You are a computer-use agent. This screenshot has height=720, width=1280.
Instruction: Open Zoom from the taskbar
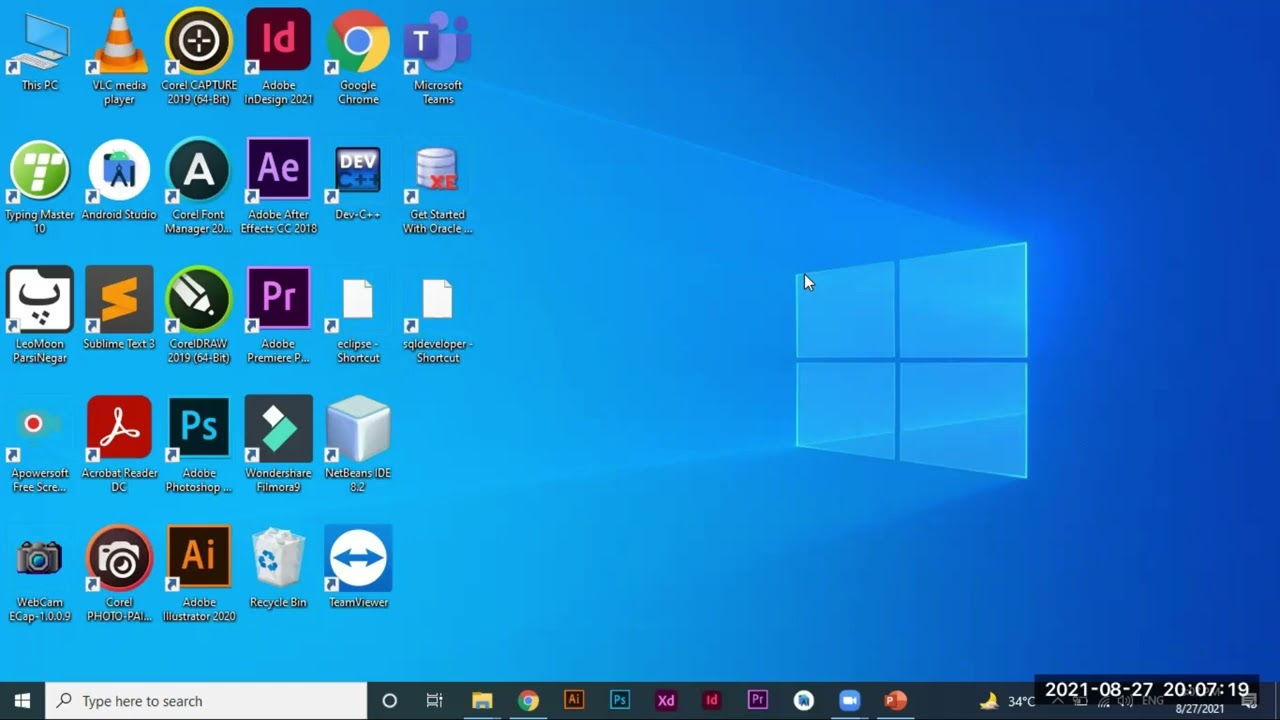[x=849, y=701]
